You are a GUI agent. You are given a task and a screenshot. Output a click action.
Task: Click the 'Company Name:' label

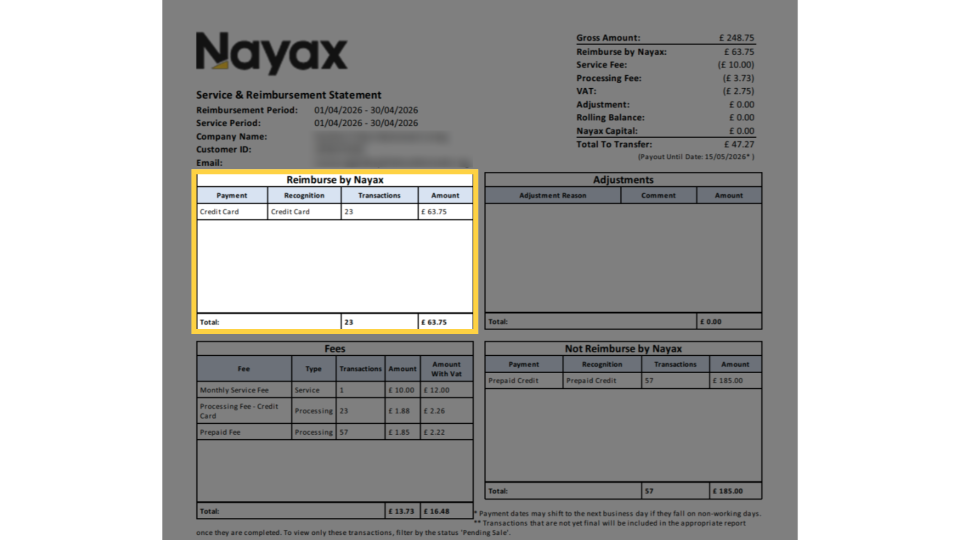[231, 137]
